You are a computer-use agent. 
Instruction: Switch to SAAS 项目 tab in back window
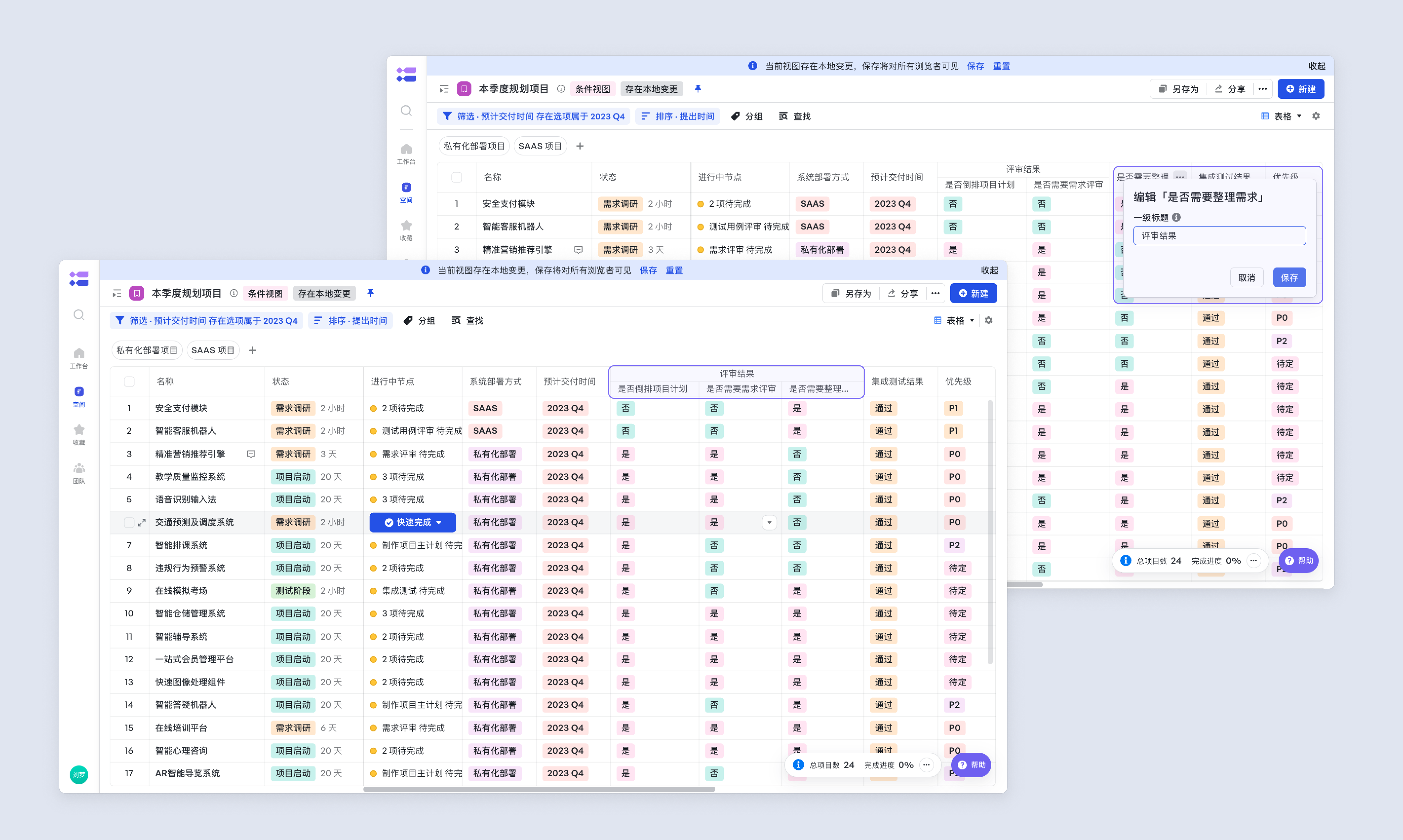pyautogui.click(x=540, y=146)
